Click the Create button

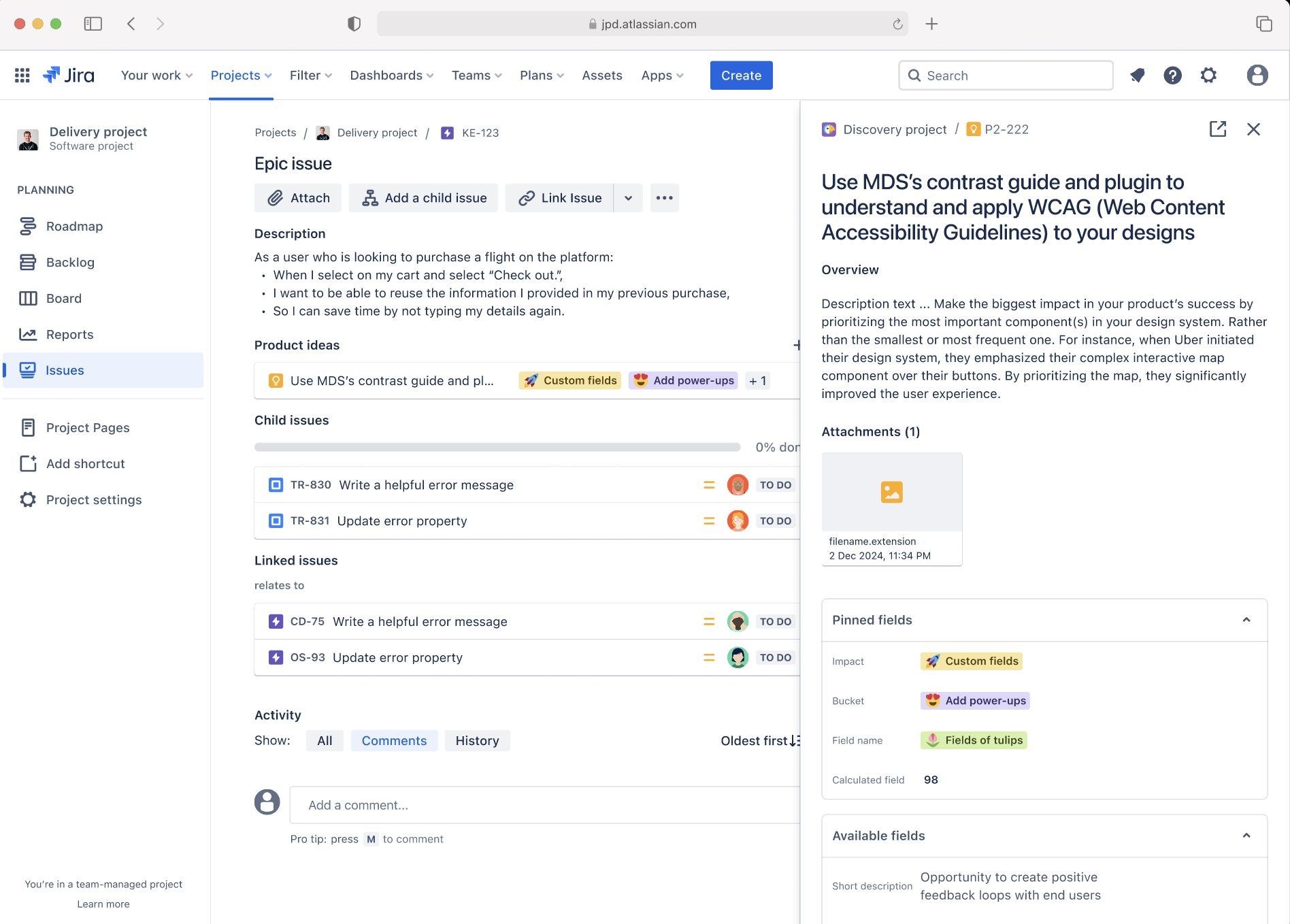pos(741,75)
